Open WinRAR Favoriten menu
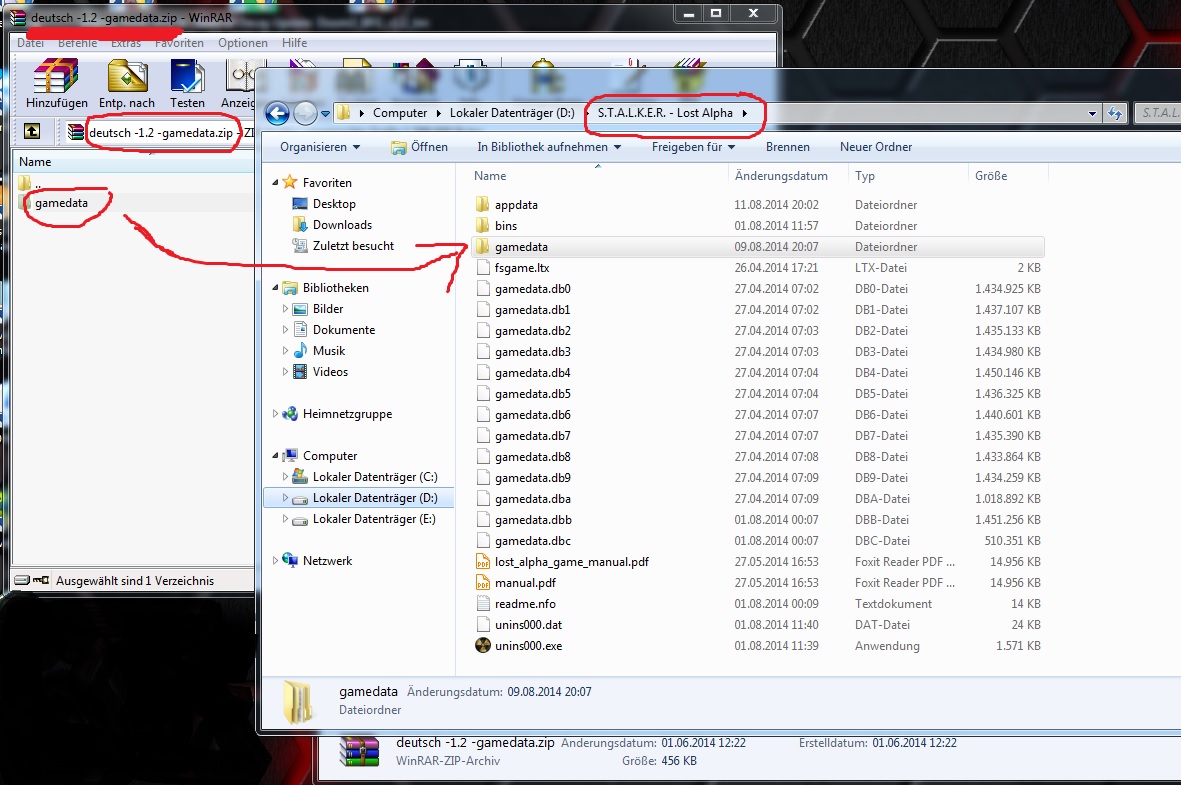1181x785 pixels. pos(179,43)
